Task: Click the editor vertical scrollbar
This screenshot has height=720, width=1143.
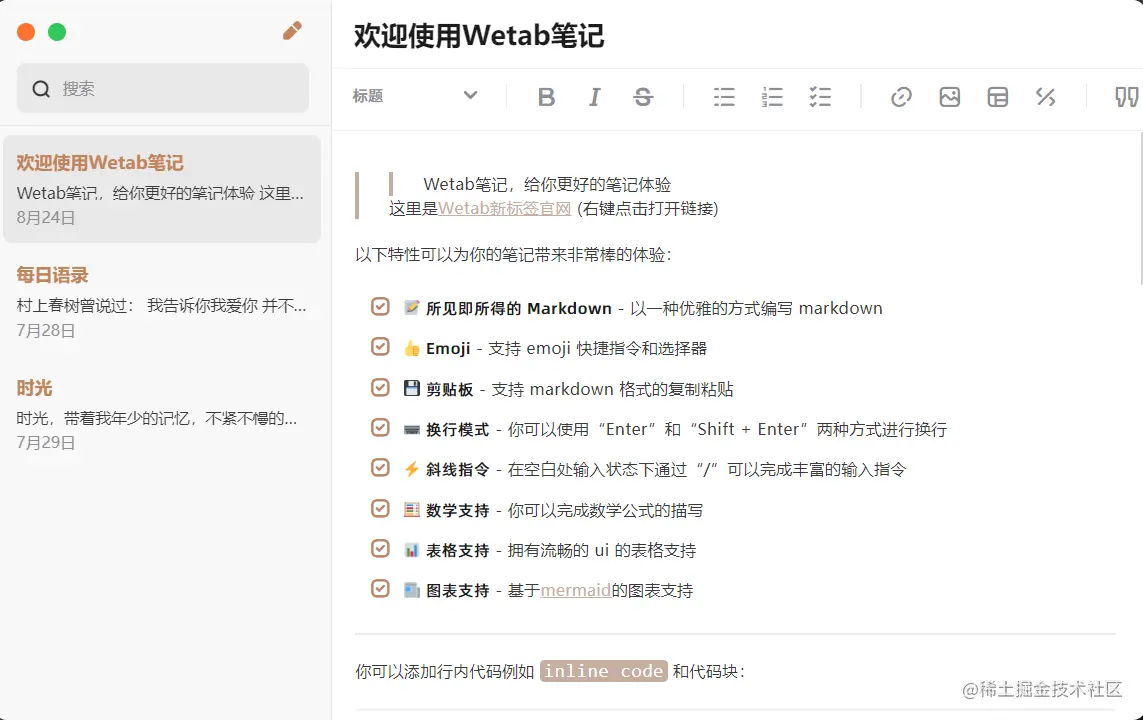Action: (1140, 208)
